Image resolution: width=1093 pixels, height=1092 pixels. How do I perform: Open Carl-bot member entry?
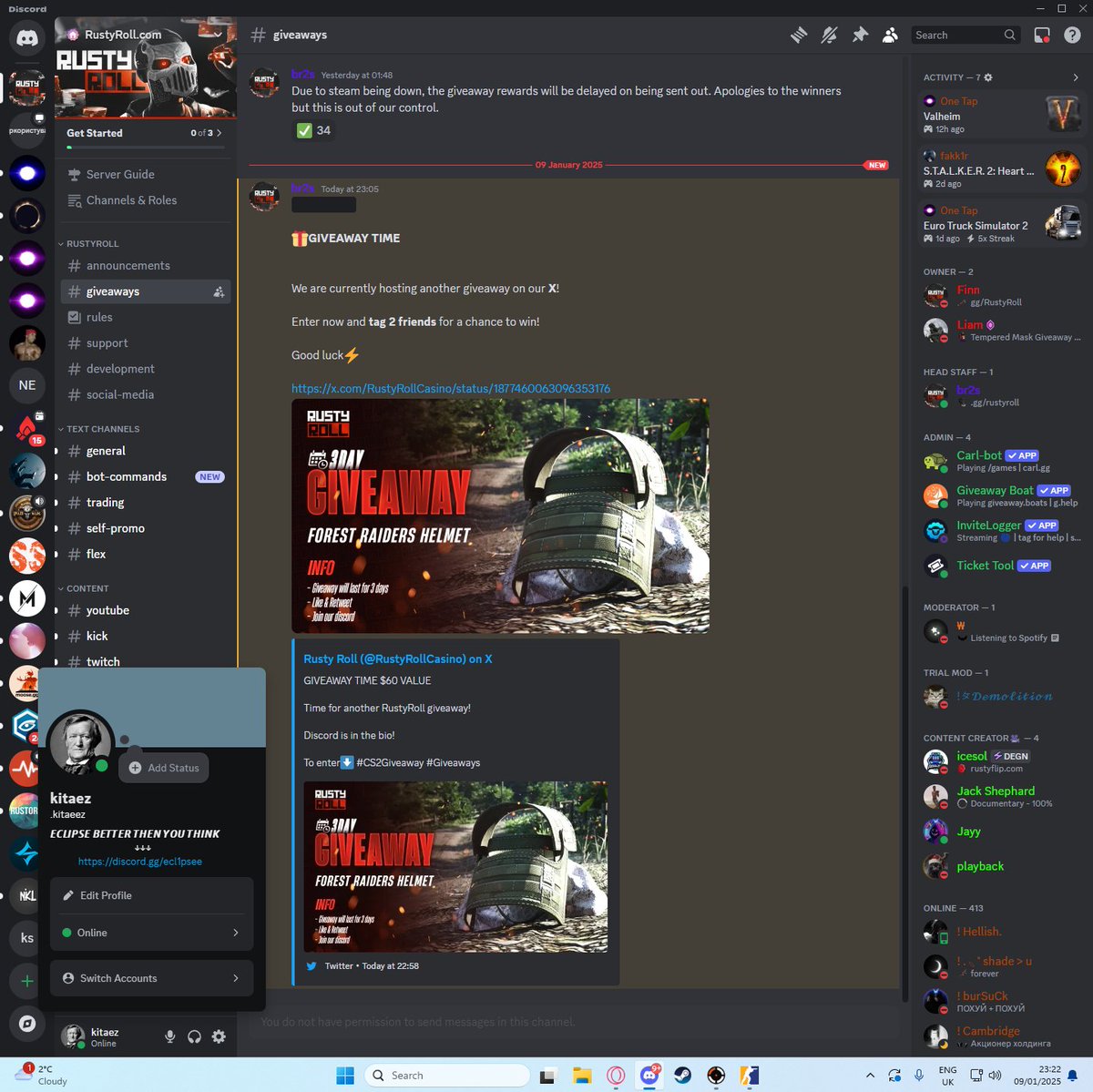click(1002, 461)
